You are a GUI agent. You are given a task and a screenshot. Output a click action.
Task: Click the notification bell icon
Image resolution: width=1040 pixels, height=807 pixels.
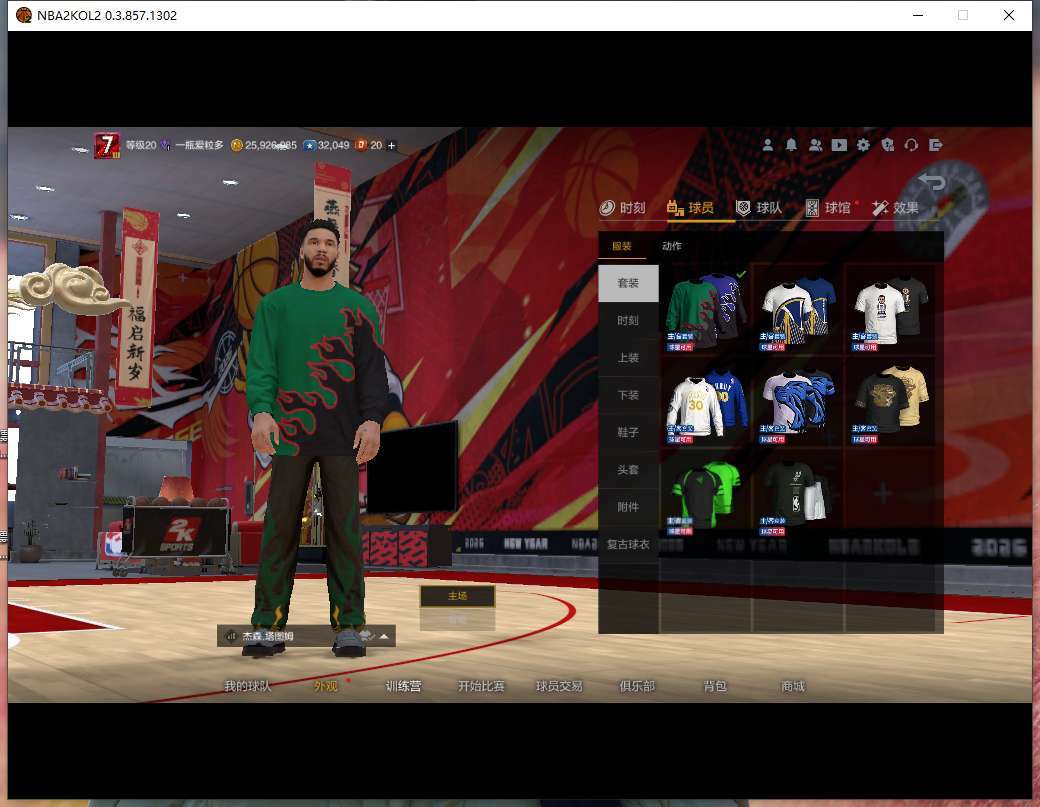point(791,145)
